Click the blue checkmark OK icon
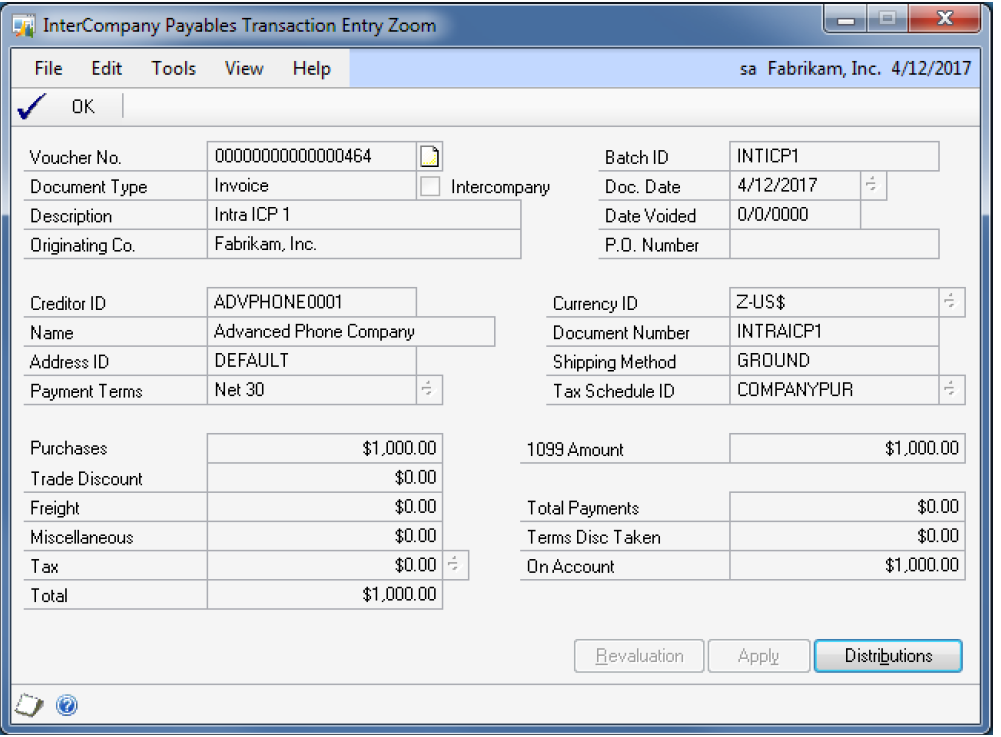This screenshot has width=1001, height=737. pos(31,106)
